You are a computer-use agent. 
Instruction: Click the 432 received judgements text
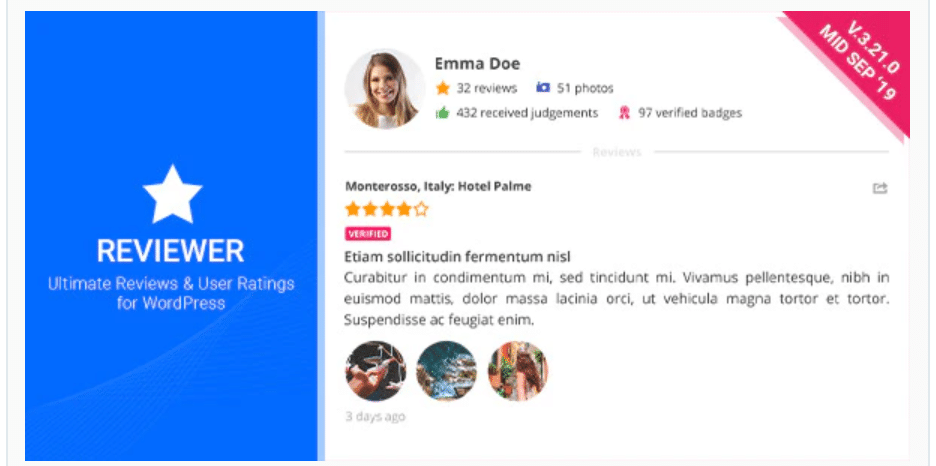527,113
